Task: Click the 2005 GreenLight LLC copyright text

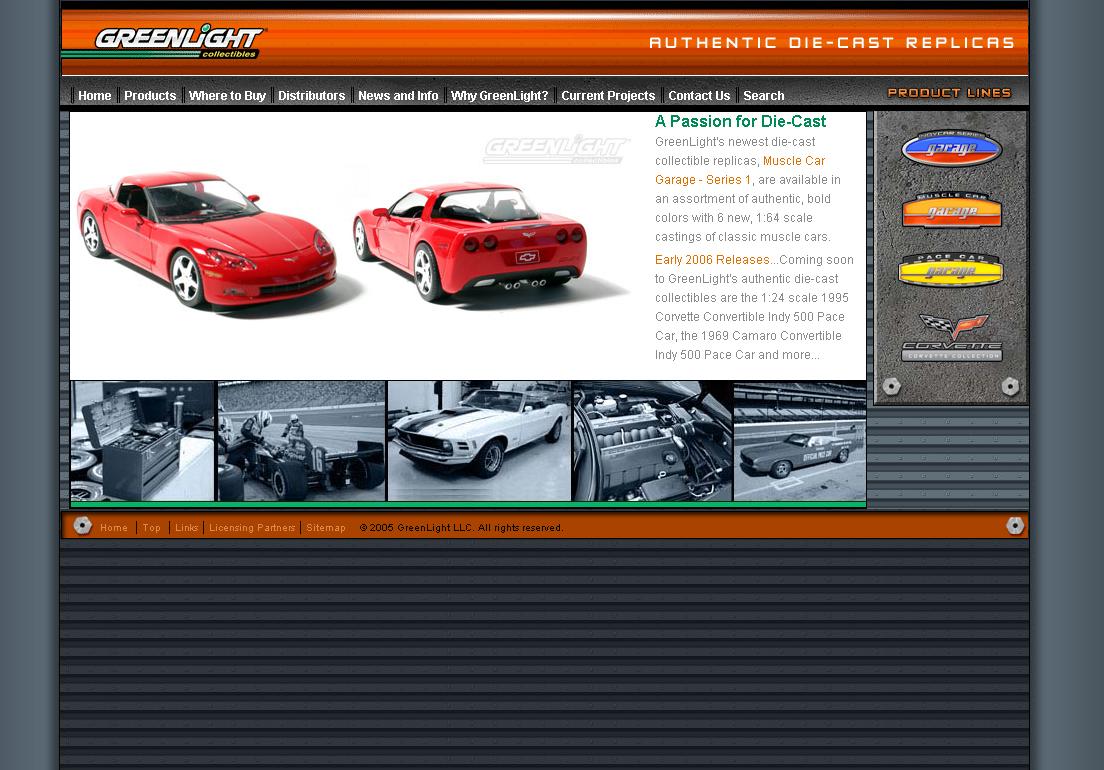Action: point(461,528)
